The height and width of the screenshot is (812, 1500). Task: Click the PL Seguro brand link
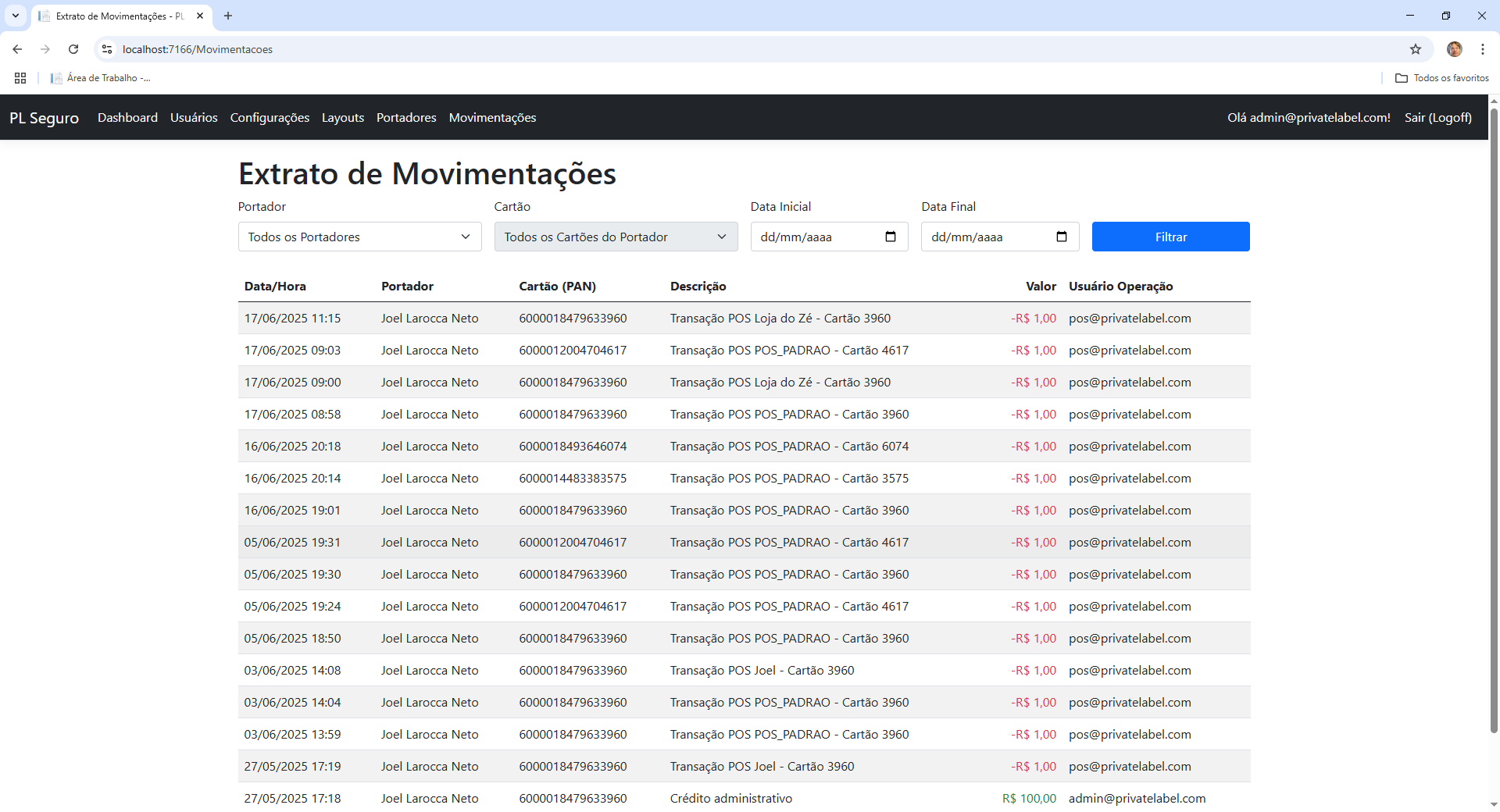[x=44, y=118]
